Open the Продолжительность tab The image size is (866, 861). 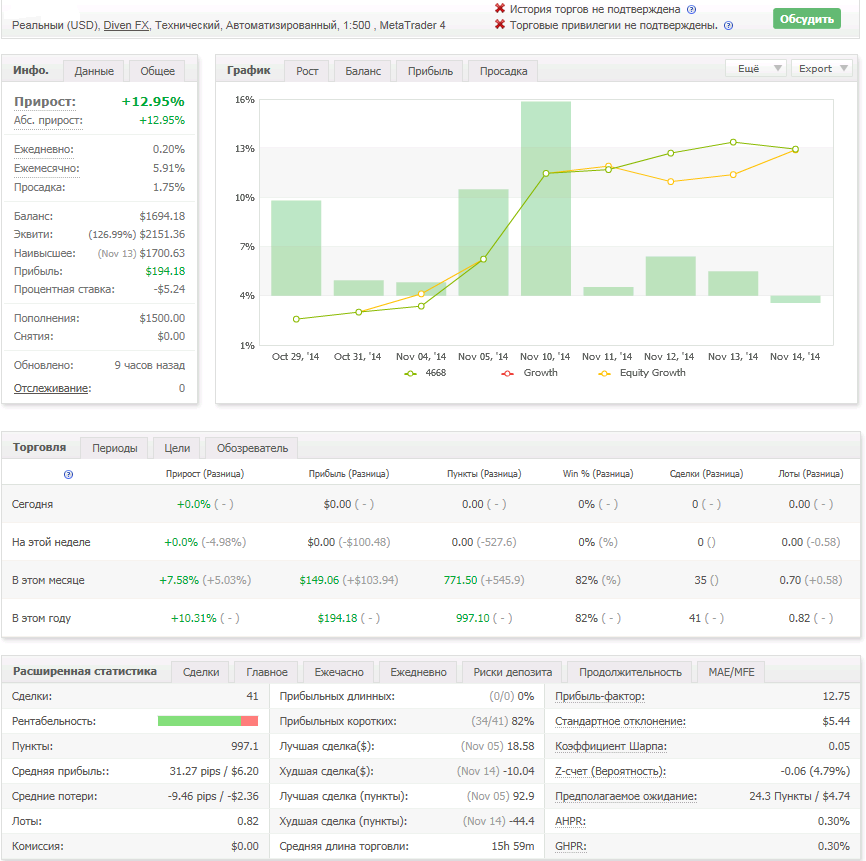tap(630, 672)
